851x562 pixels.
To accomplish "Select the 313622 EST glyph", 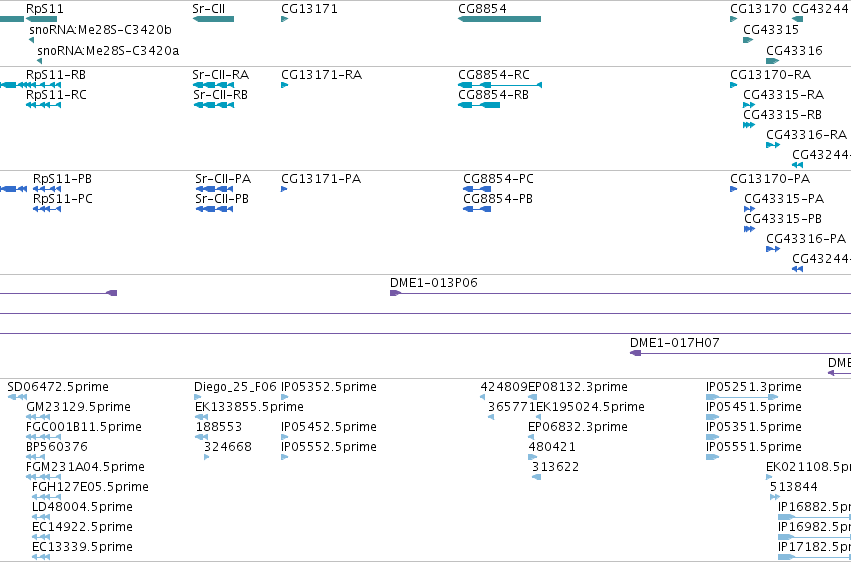I will point(536,477).
